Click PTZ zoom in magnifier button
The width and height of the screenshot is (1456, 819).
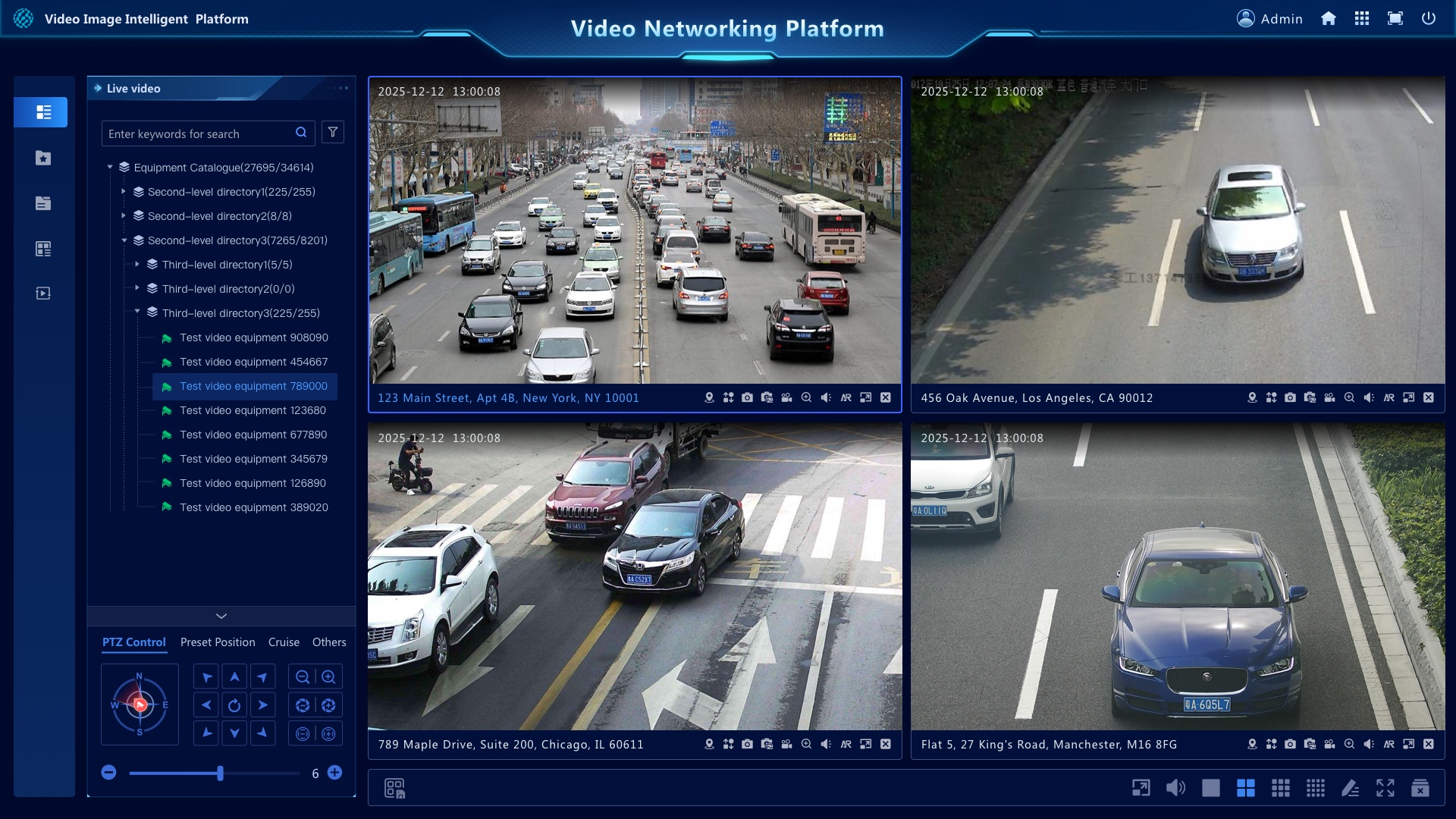click(328, 676)
